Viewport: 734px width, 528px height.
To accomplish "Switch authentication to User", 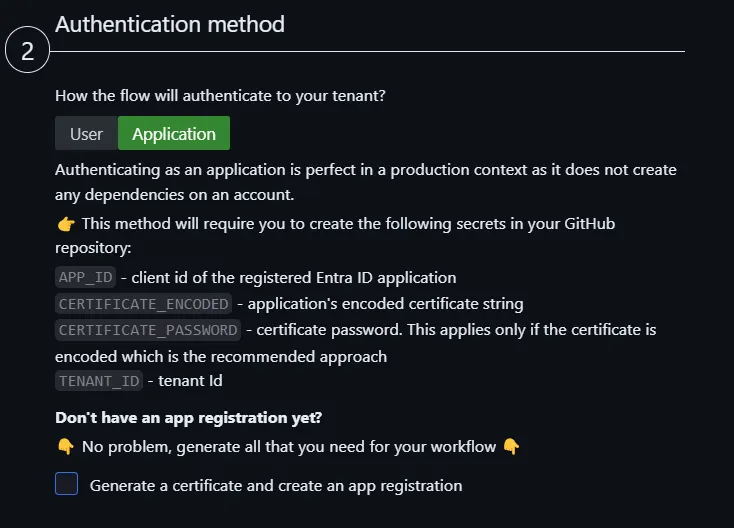I will point(86,134).
